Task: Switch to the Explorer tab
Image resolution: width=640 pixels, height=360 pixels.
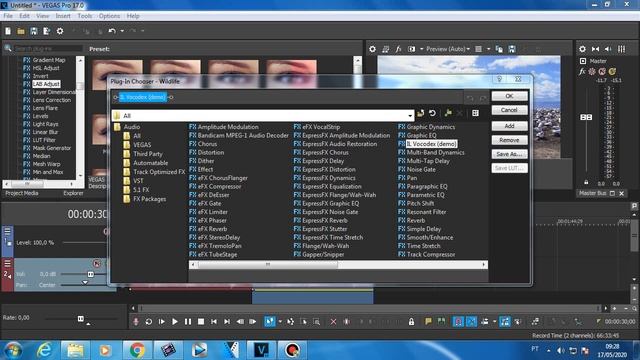Action: (73, 193)
